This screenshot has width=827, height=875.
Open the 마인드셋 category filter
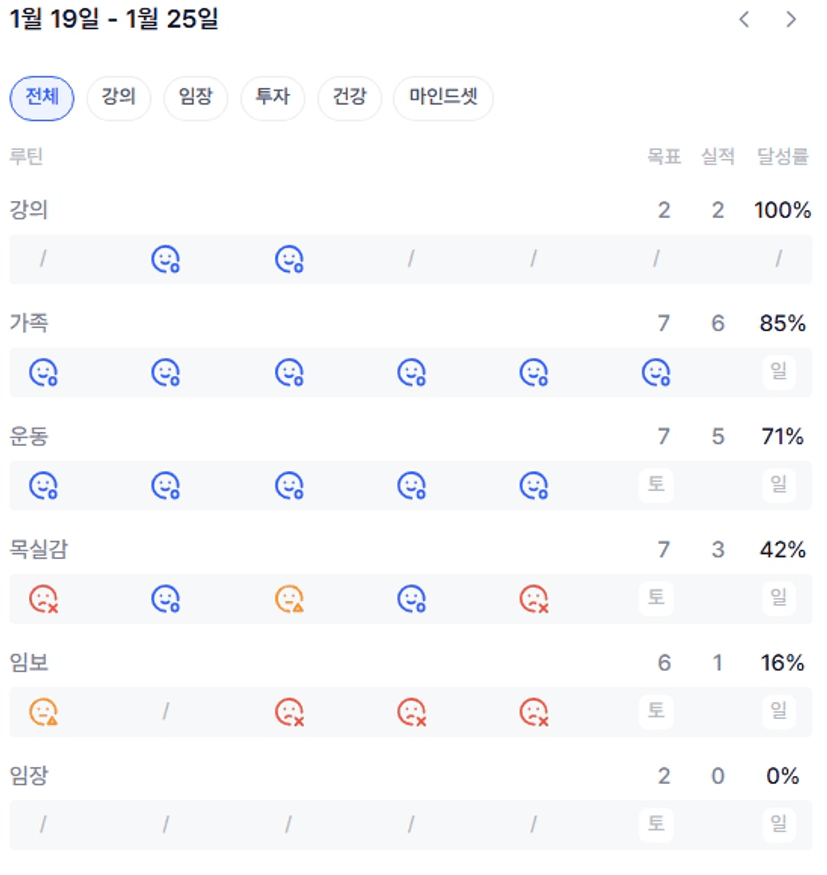(x=443, y=98)
